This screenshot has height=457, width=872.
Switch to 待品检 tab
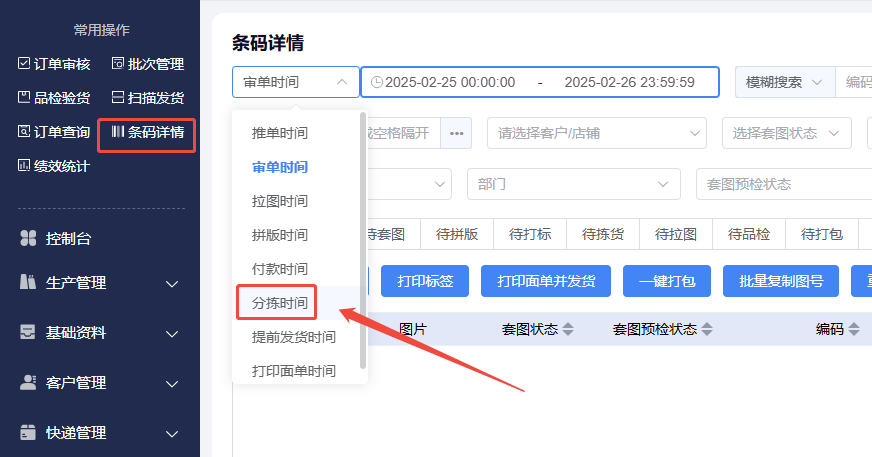[749, 234]
